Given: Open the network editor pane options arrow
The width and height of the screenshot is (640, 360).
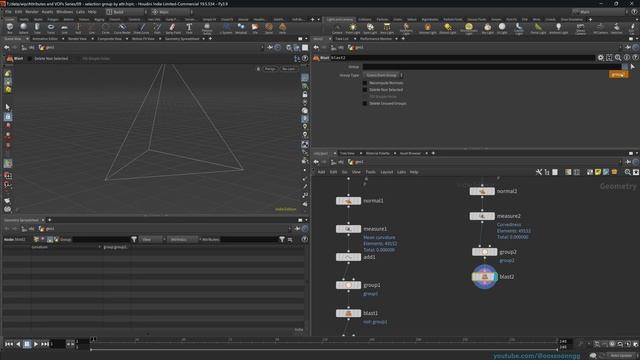Looking at the screenshot, I should 637,153.
